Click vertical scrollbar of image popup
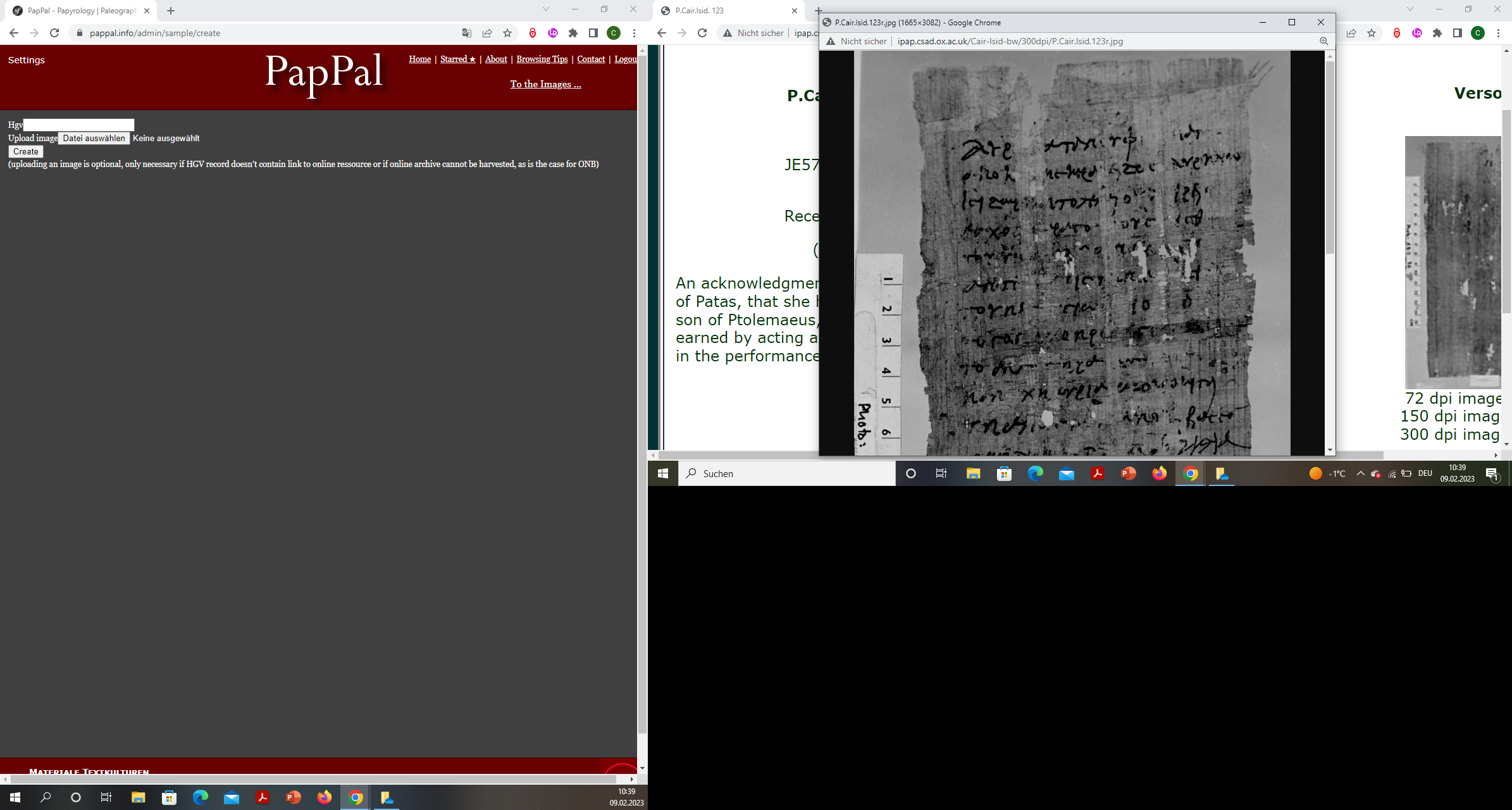The image size is (1512, 810). point(1330,158)
